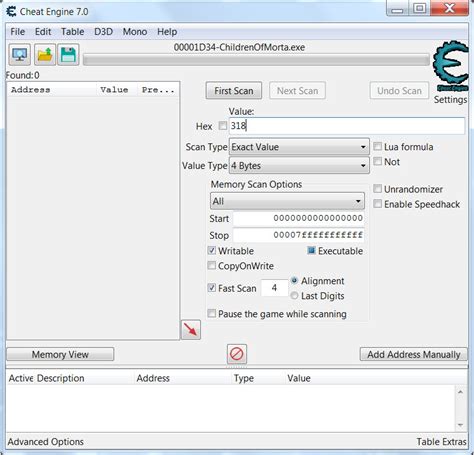Check Pause the game while scanning
The image size is (474, 455).
pyautogui.click(x=212, y=314)
